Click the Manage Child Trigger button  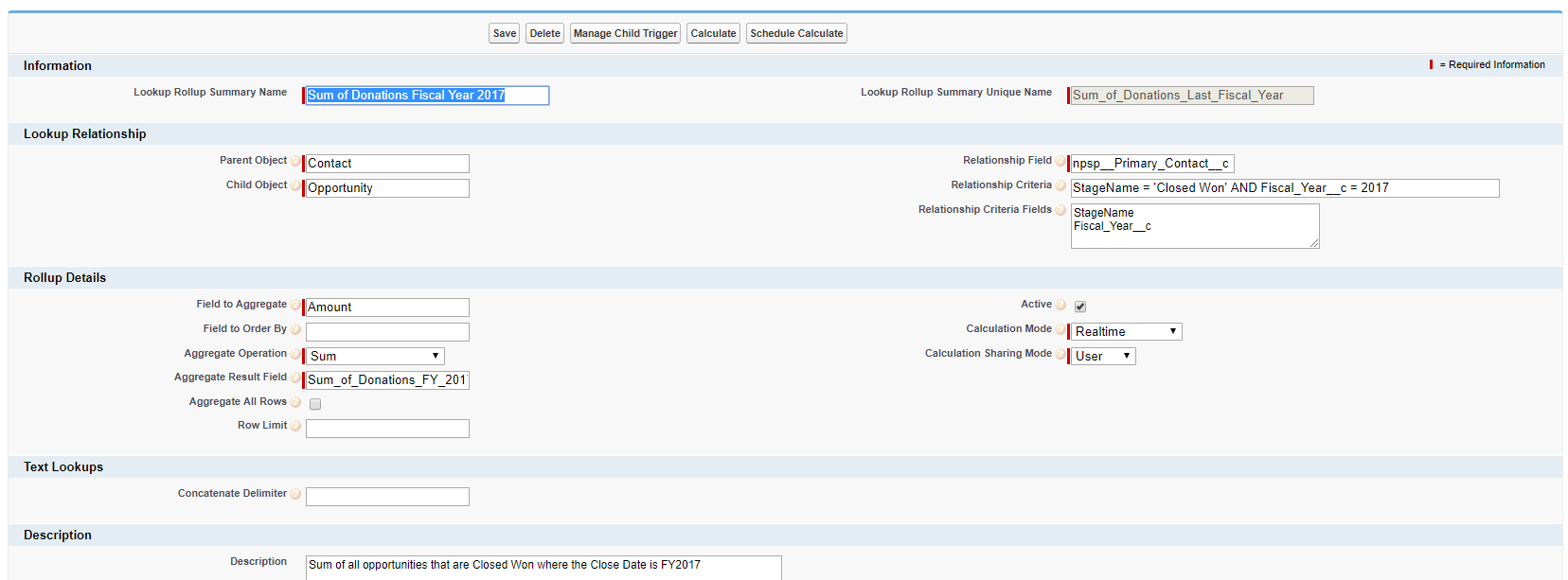pyautogui.click(x=625, y=33)
